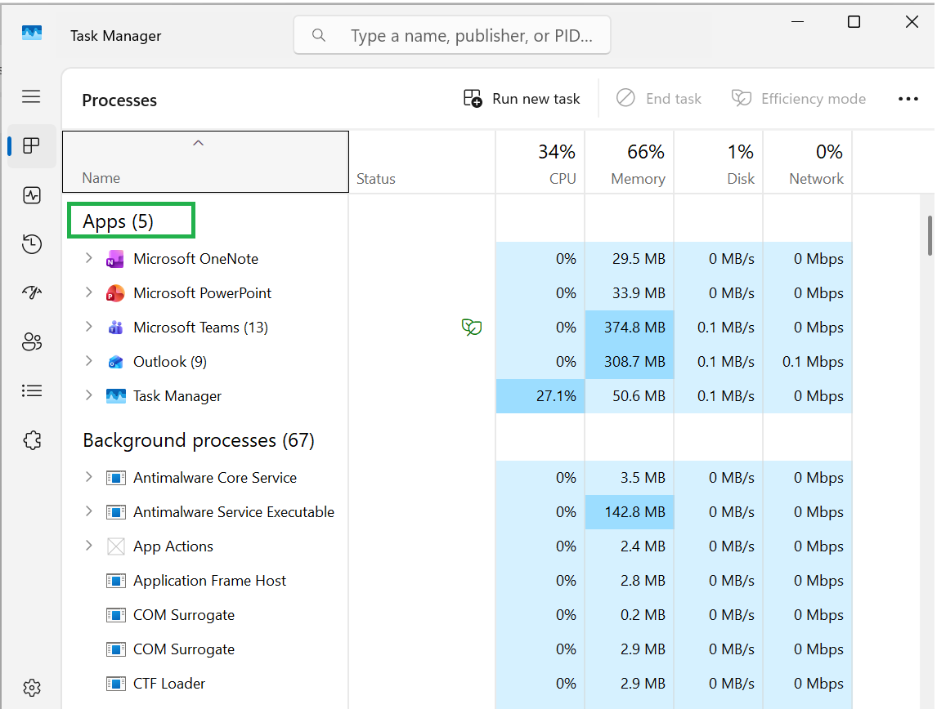Sort by the Network column header
Image resolution: width=936 pixels, height=709 pixels.
coord(807,163)
